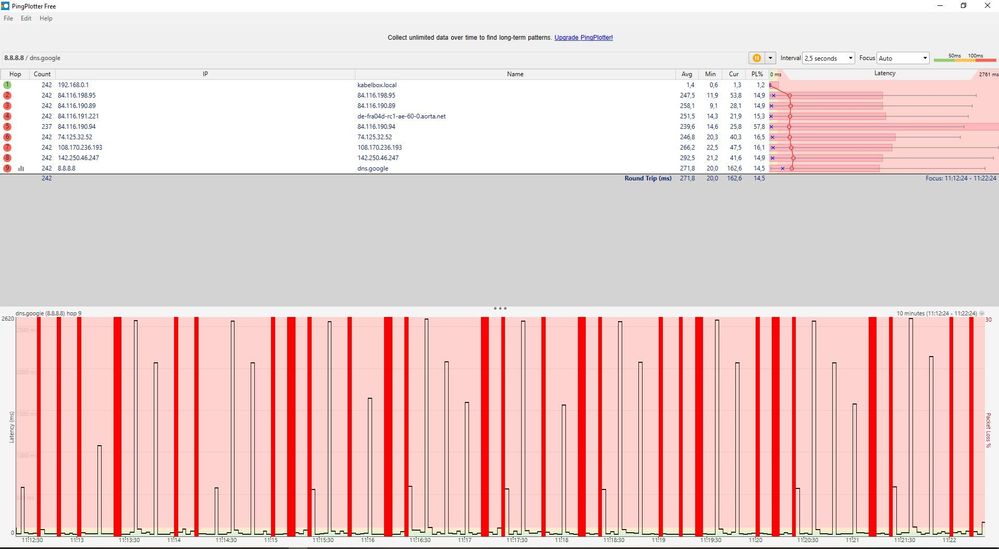Click the Latency graph column header
This screenshot has width=999, height=549.
pyautogui.click(x=884, y=74)
